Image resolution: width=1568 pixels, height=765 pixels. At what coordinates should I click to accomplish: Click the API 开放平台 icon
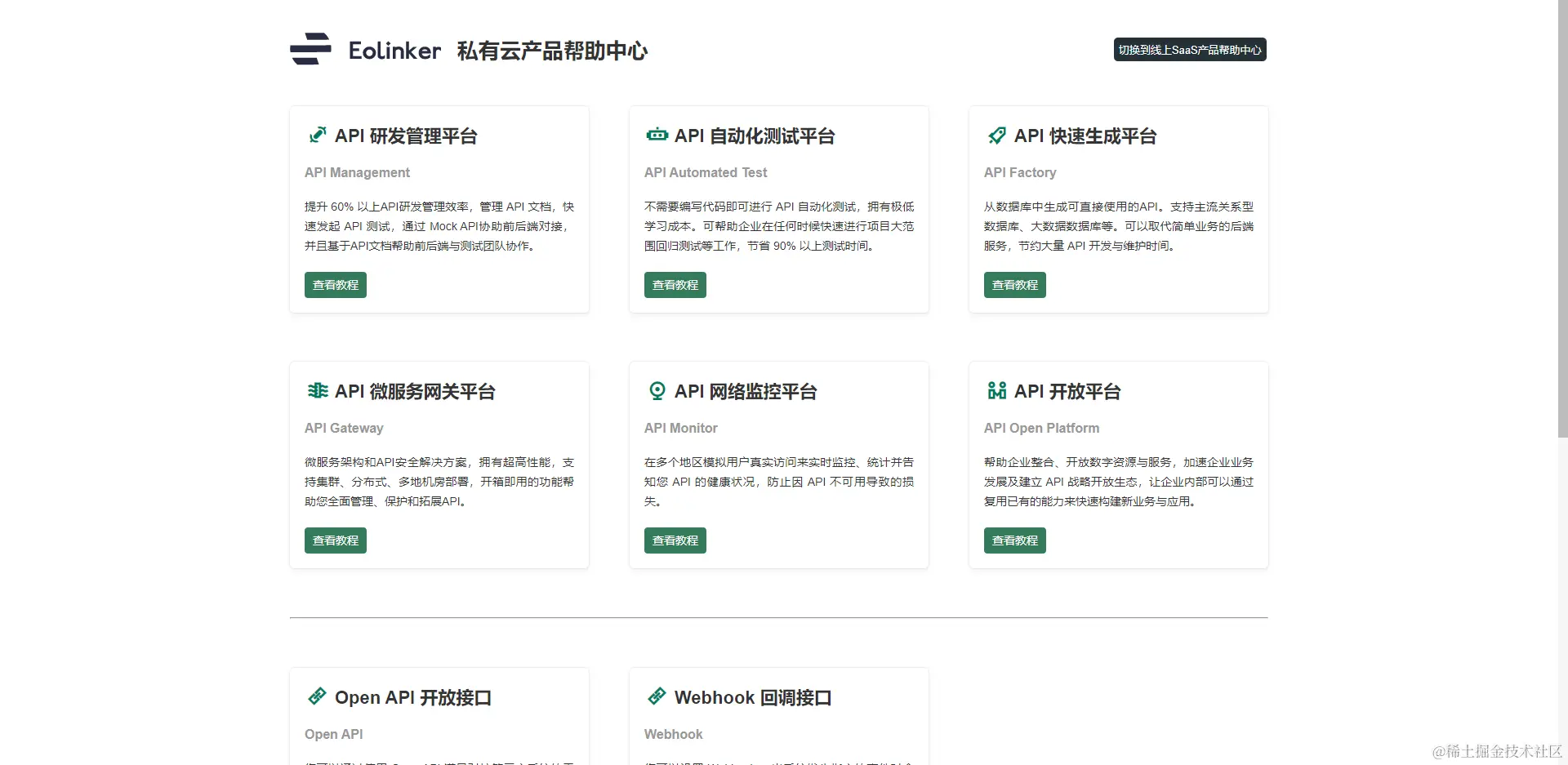996,390
